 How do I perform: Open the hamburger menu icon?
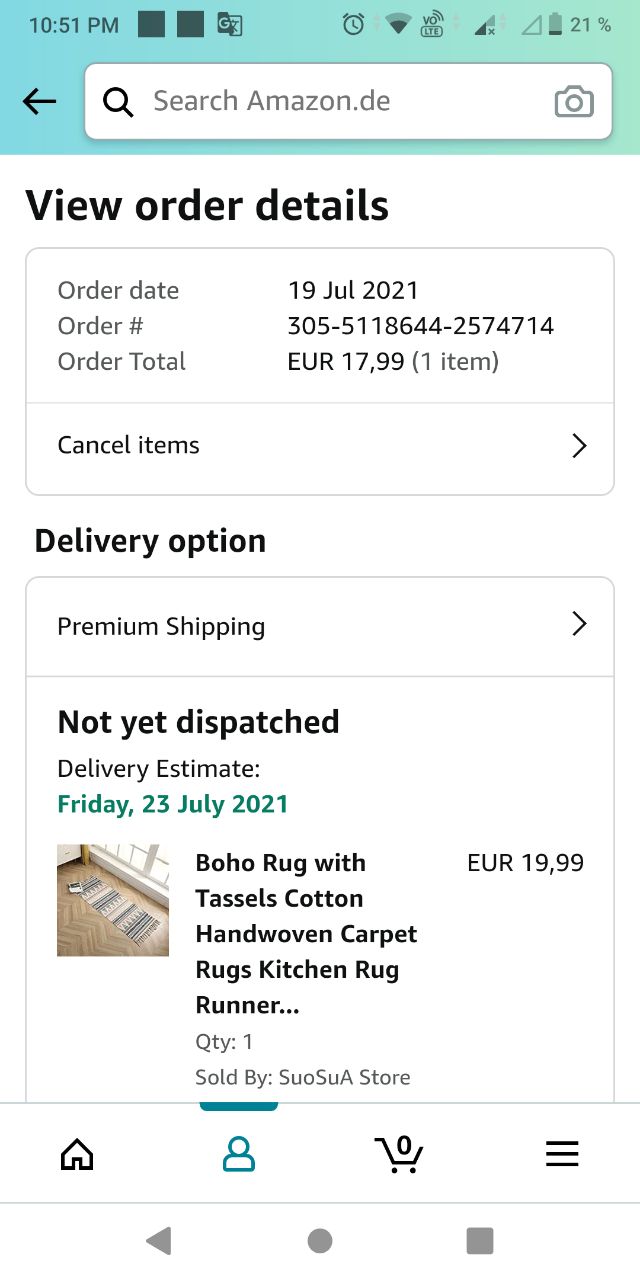(x=562, y=1155)
